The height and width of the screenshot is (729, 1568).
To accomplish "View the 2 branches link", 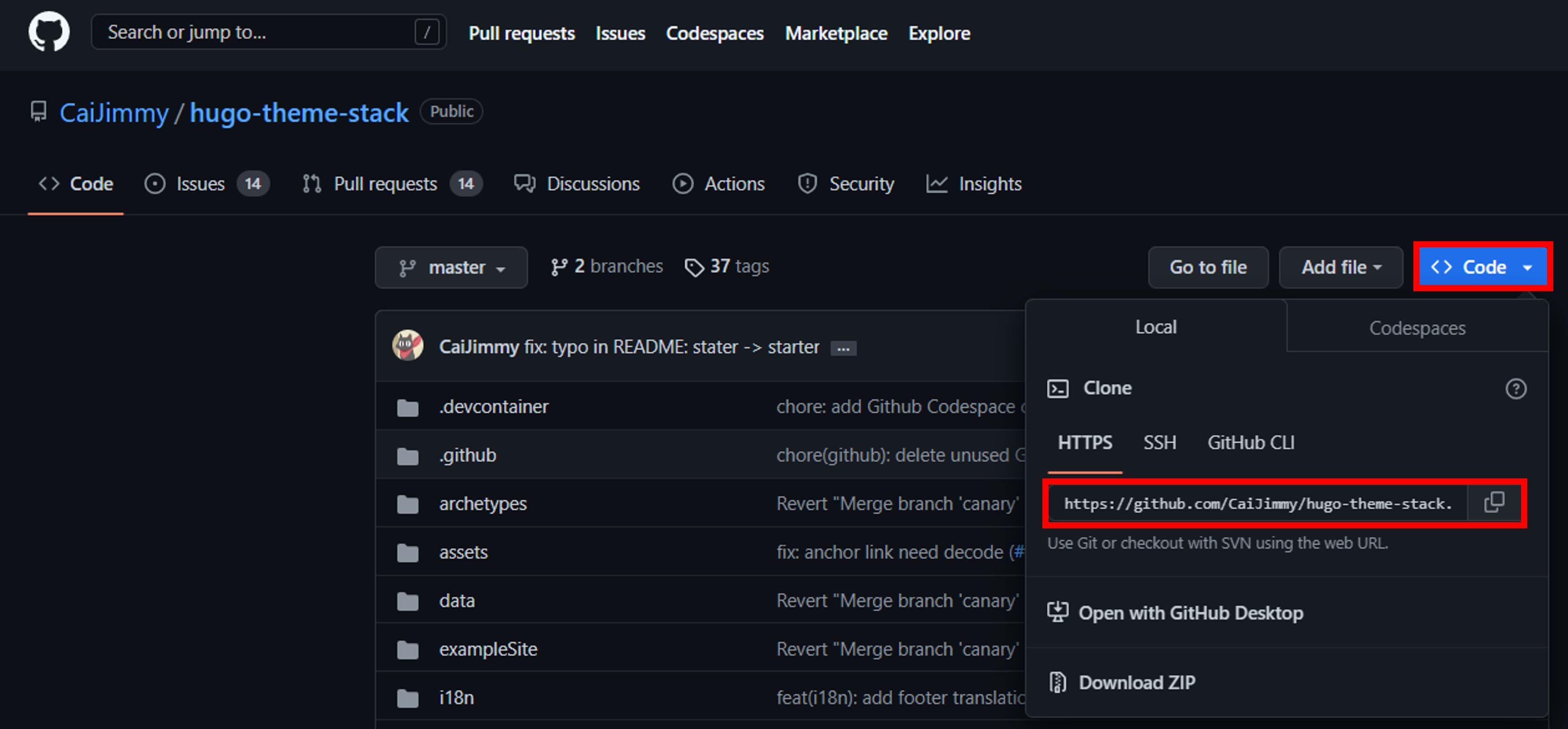I will tap(606, 267).
